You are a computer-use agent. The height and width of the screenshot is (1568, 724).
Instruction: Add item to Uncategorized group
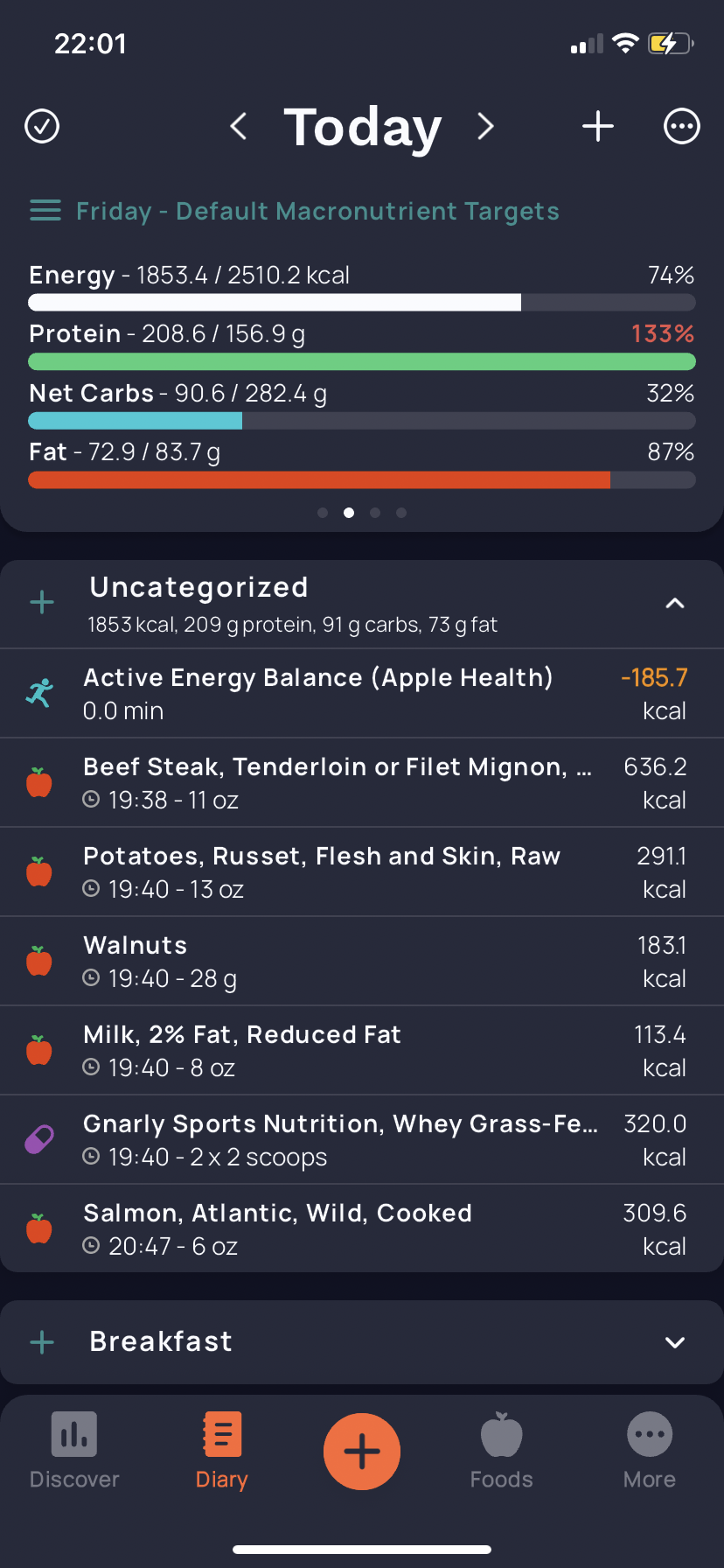click(42, 603)
